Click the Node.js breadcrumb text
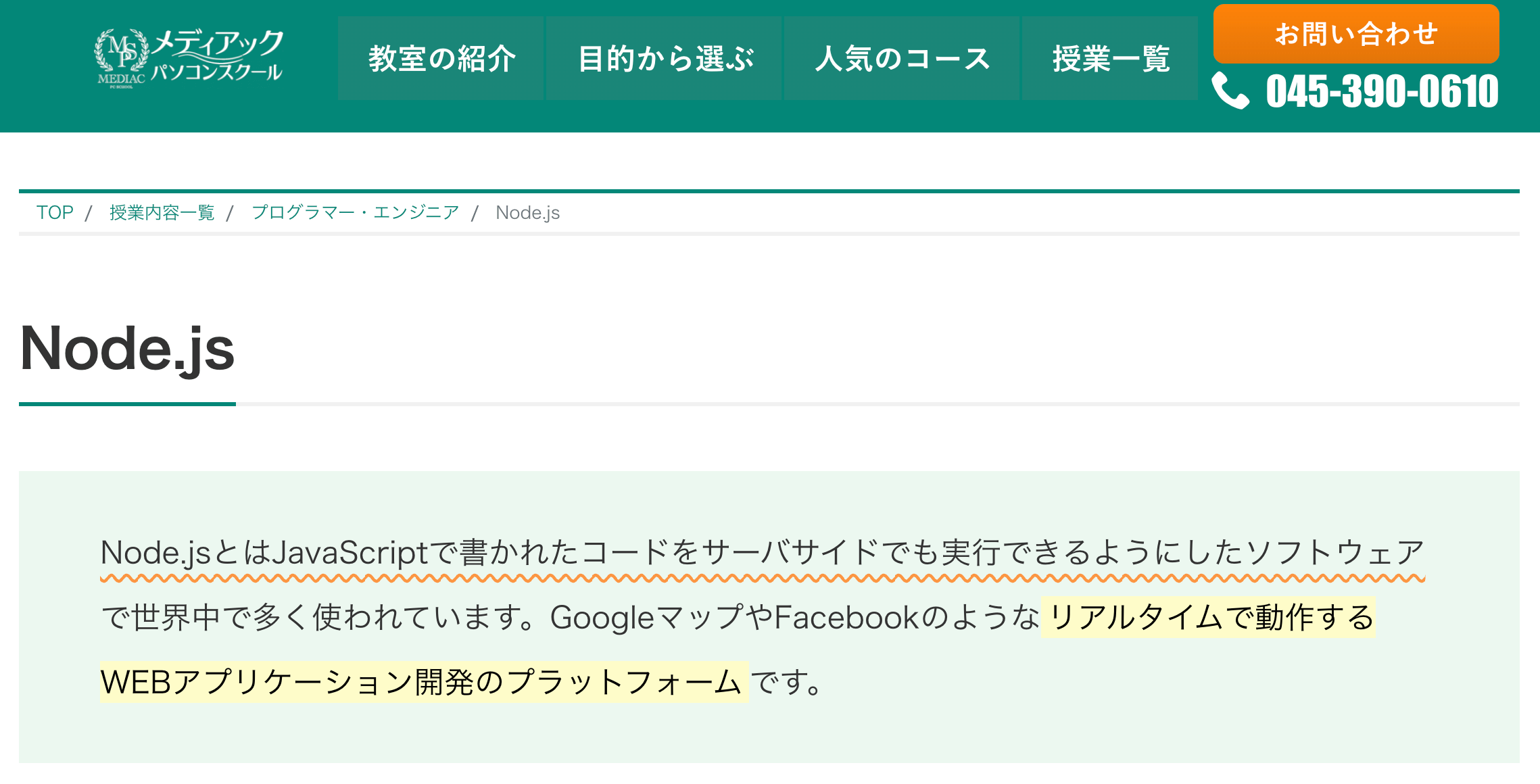Screen dimensions: 1540x784 click(528, 213)
